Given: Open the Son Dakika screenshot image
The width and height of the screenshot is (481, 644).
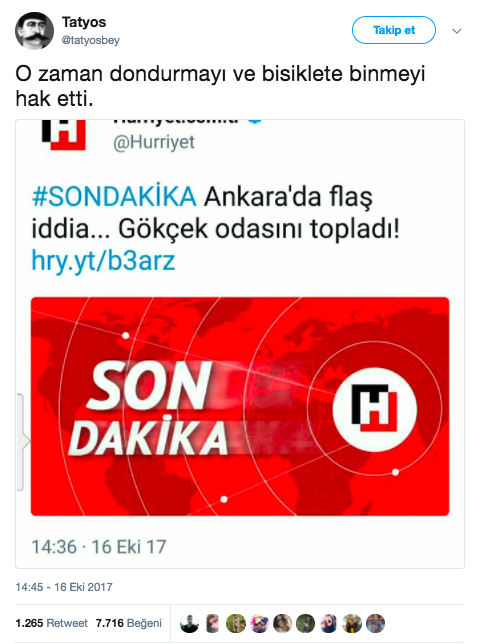Looking at the screenshot, I should click(x=240, y=406).
